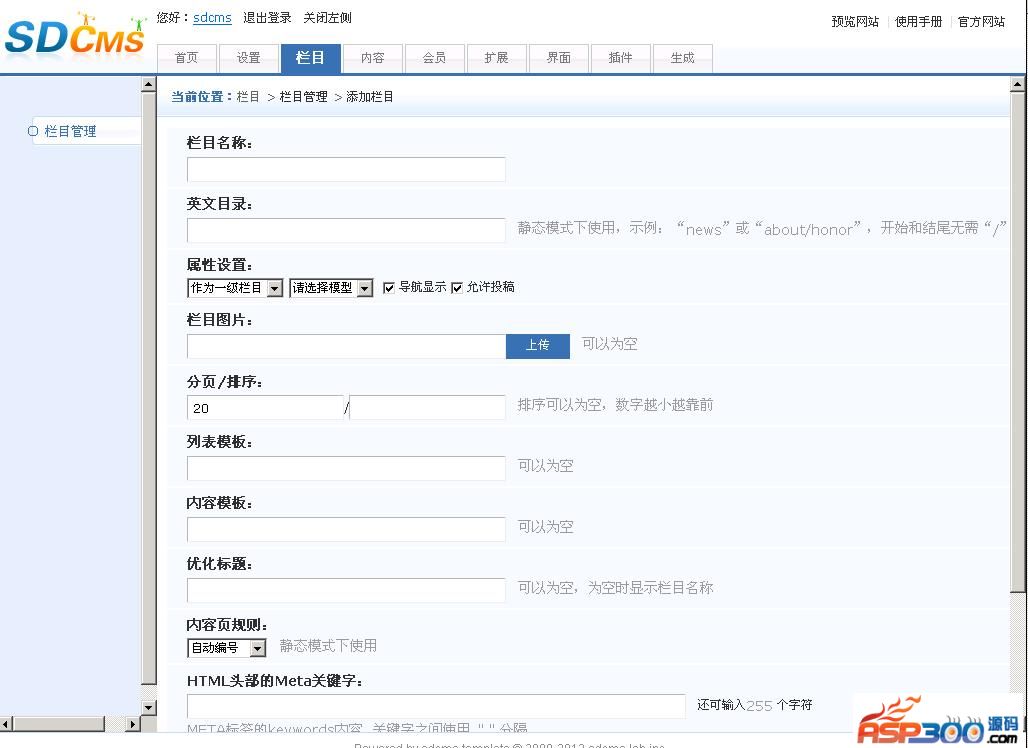
Task: Focus the Meta关键字 input field
Action: point(436,706)
